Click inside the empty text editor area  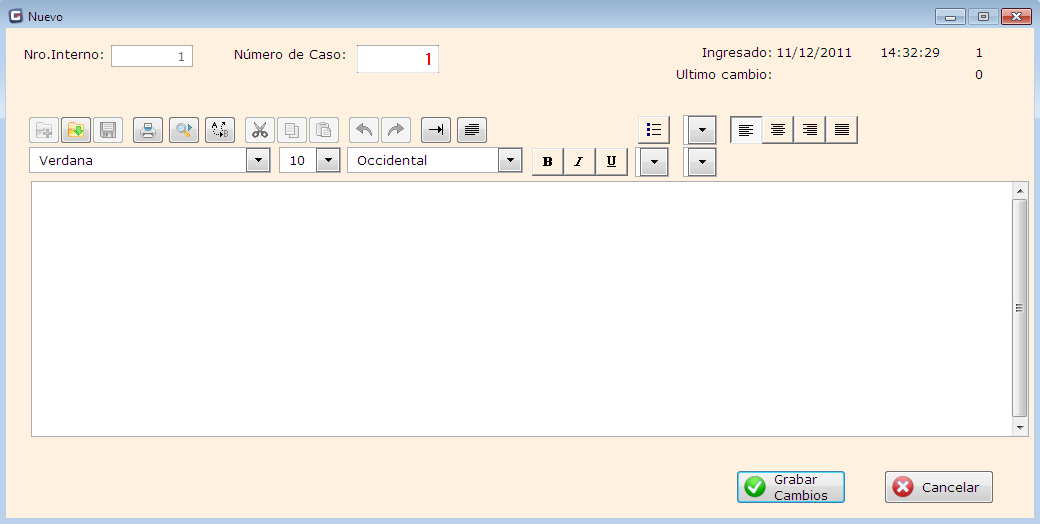(521, 309)
